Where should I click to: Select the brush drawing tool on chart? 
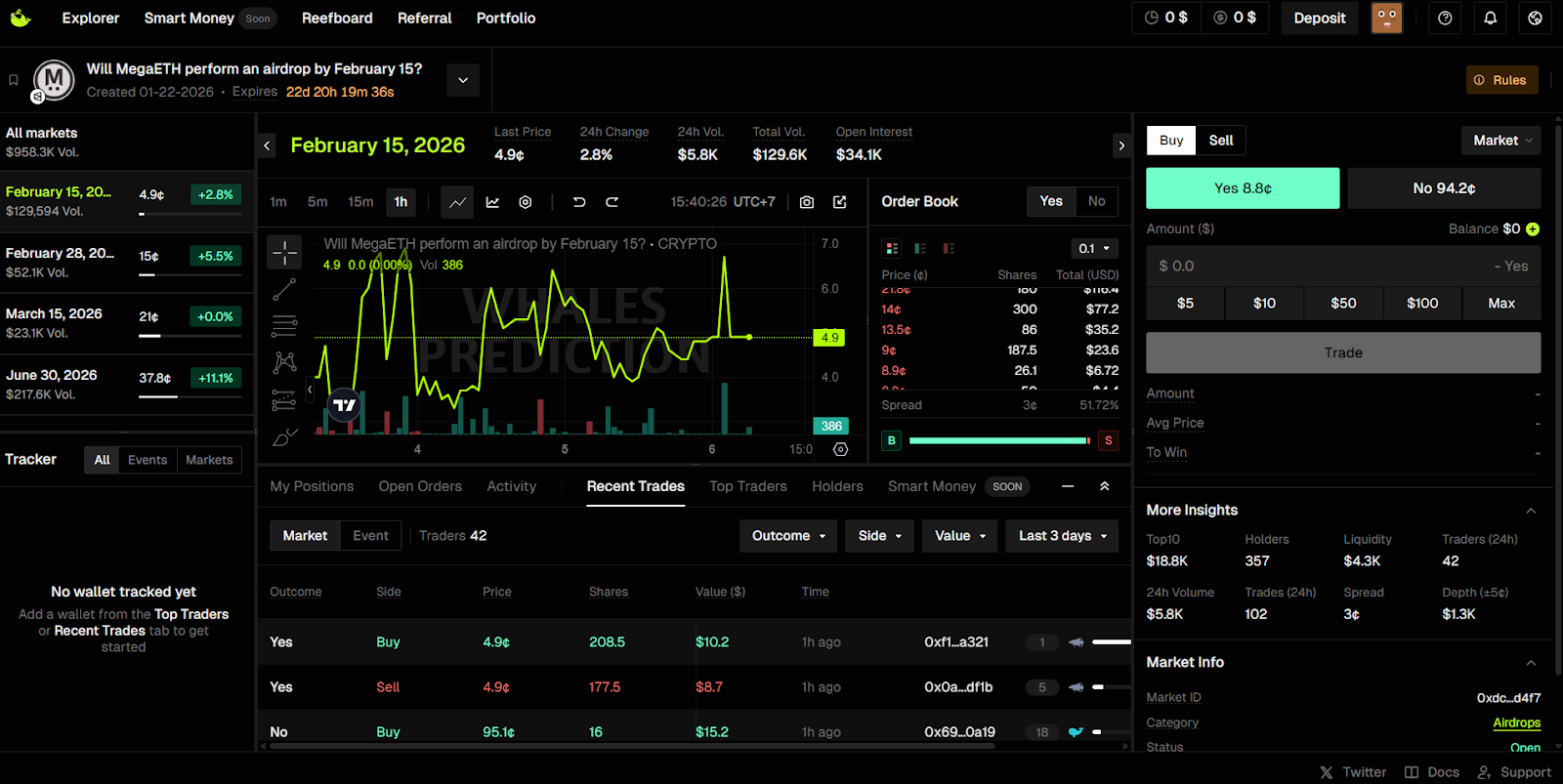[x=285, y=436]
